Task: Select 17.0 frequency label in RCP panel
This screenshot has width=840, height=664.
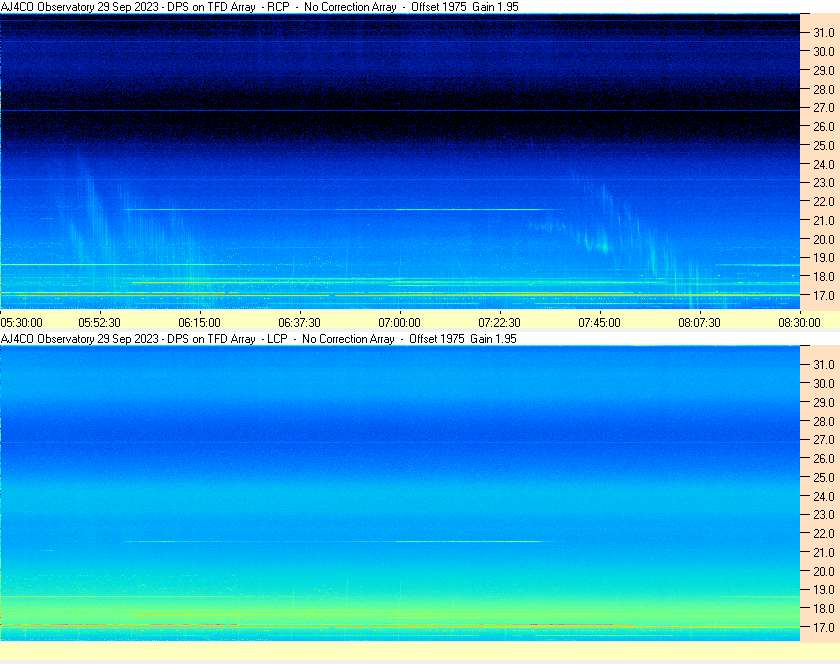Action: 823,296
